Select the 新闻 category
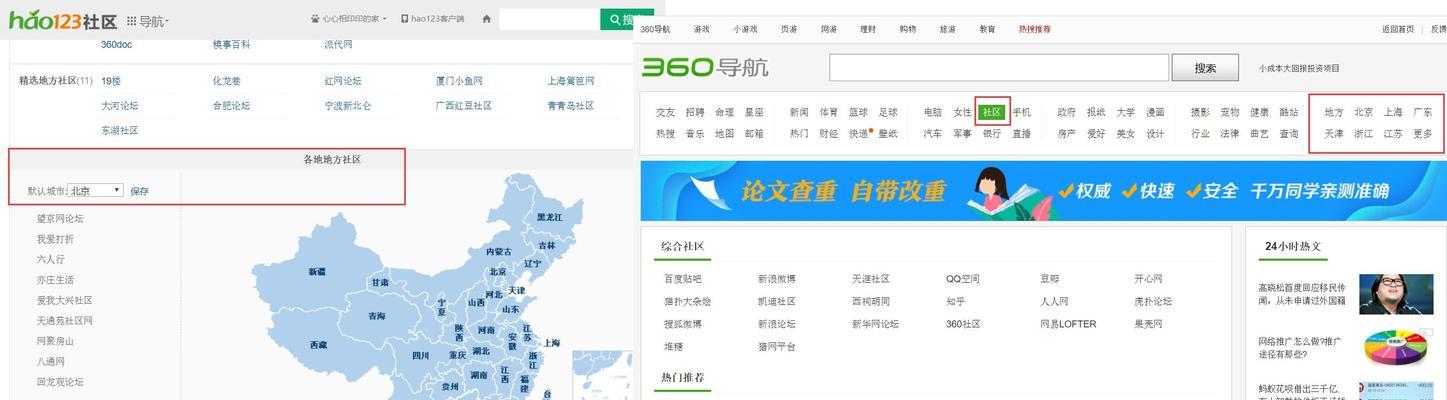Screen dimensions: 1447x400 pos(799,112)
